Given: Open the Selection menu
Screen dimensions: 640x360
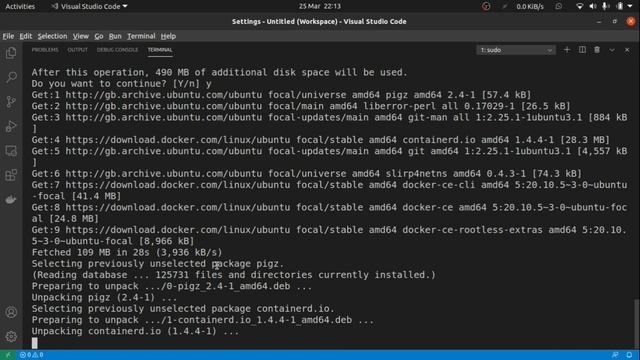Looking at the screenshot, I should [x=52, y=36].
